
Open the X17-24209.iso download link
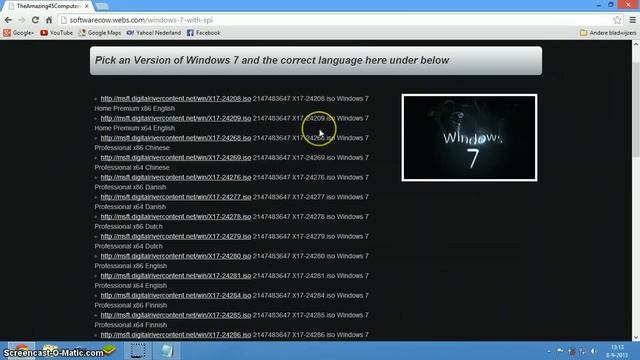click(176, 118)
